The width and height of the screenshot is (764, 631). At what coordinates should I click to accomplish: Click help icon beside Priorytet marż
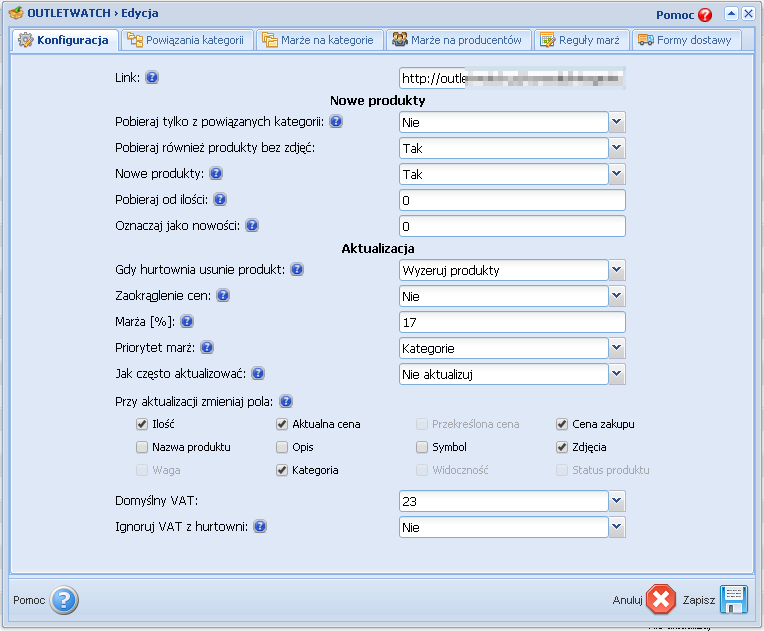207,347
